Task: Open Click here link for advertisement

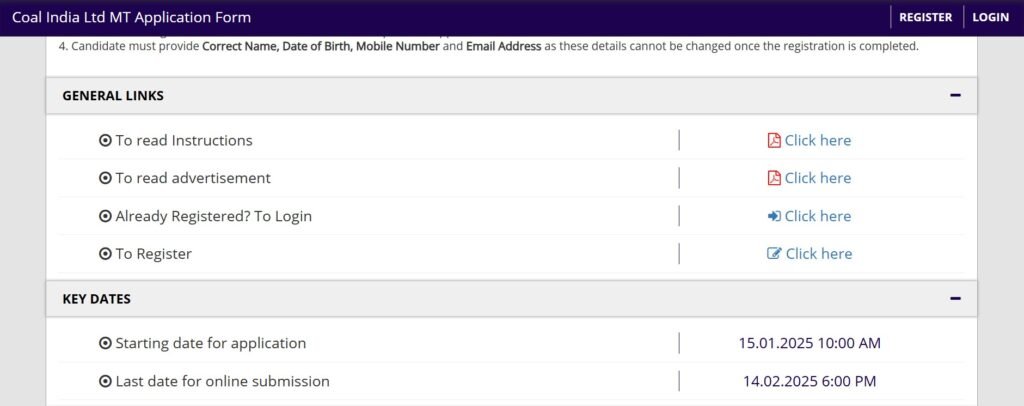Action: [x=817, y=178]
